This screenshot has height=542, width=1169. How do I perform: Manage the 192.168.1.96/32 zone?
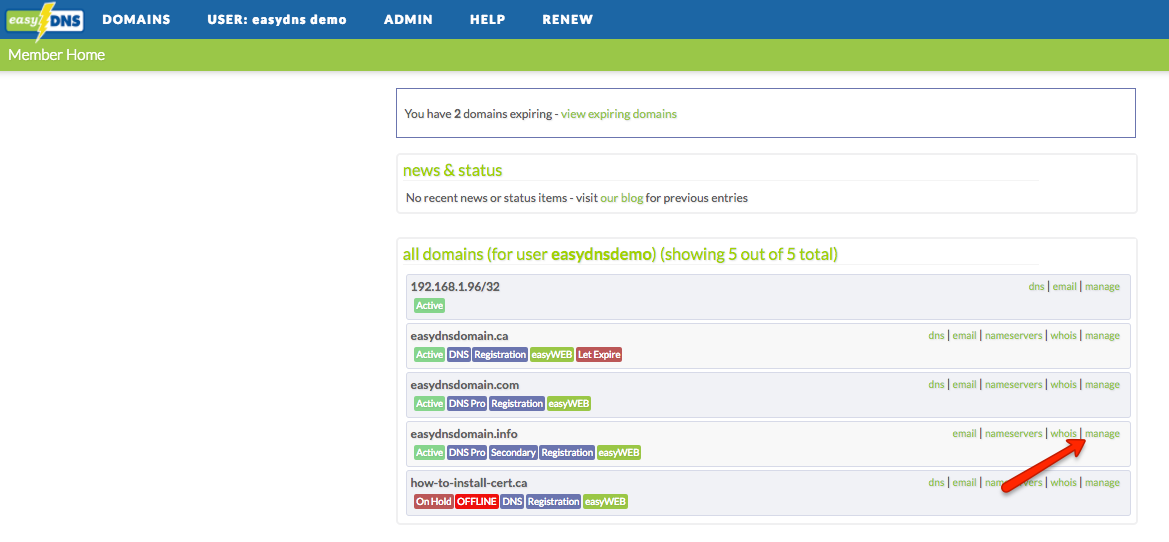[x=1102, y=286]
